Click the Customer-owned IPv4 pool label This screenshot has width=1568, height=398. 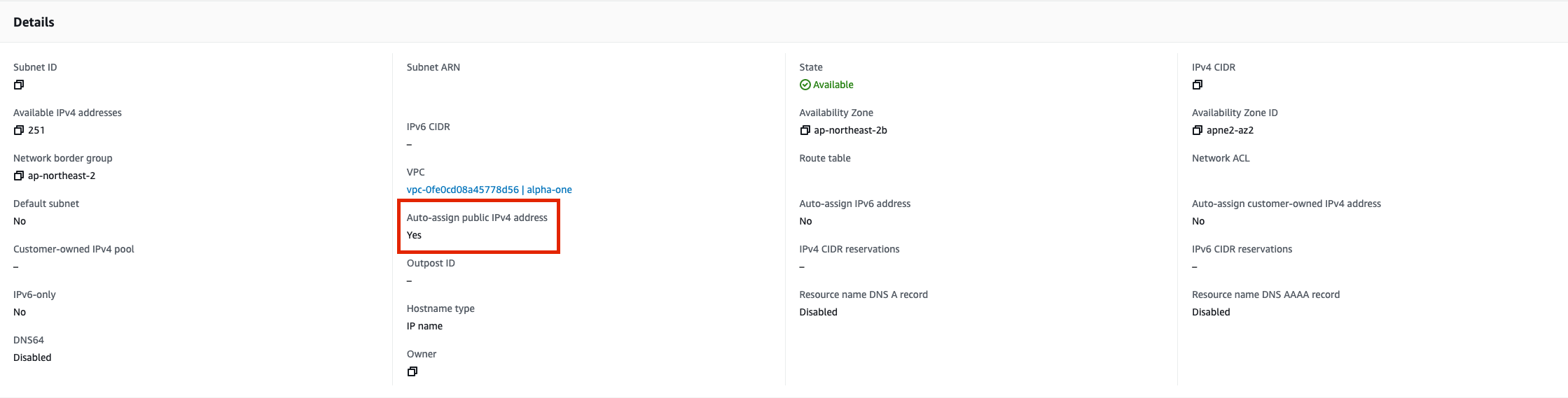74,249
